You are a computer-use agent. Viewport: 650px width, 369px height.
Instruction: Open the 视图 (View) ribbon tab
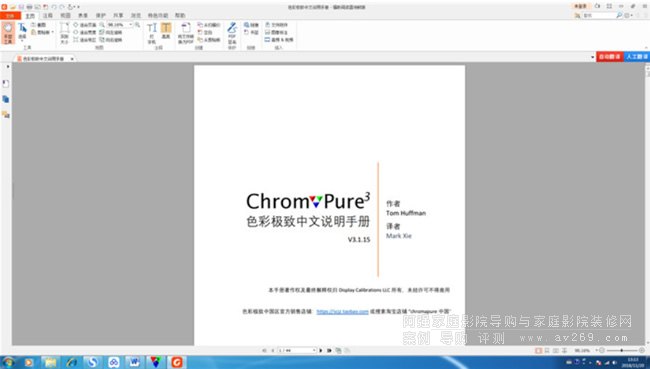click(65, 15)
